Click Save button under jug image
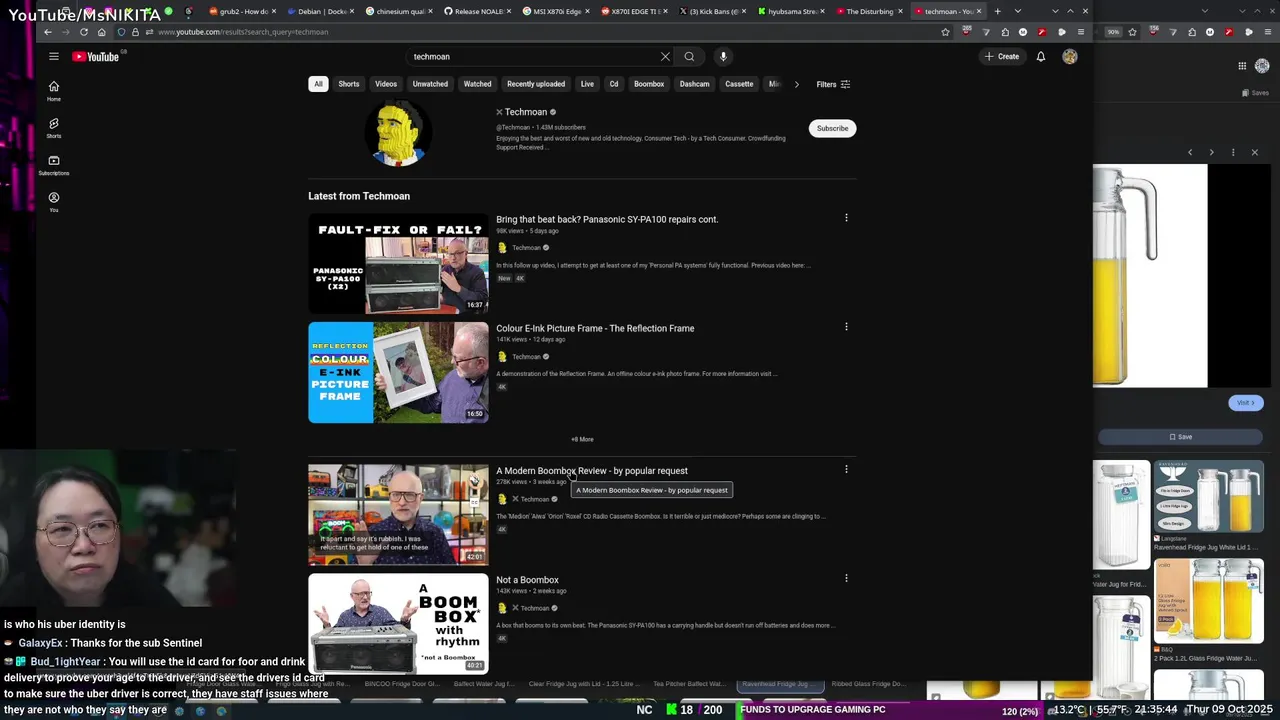 point(1180,437)
